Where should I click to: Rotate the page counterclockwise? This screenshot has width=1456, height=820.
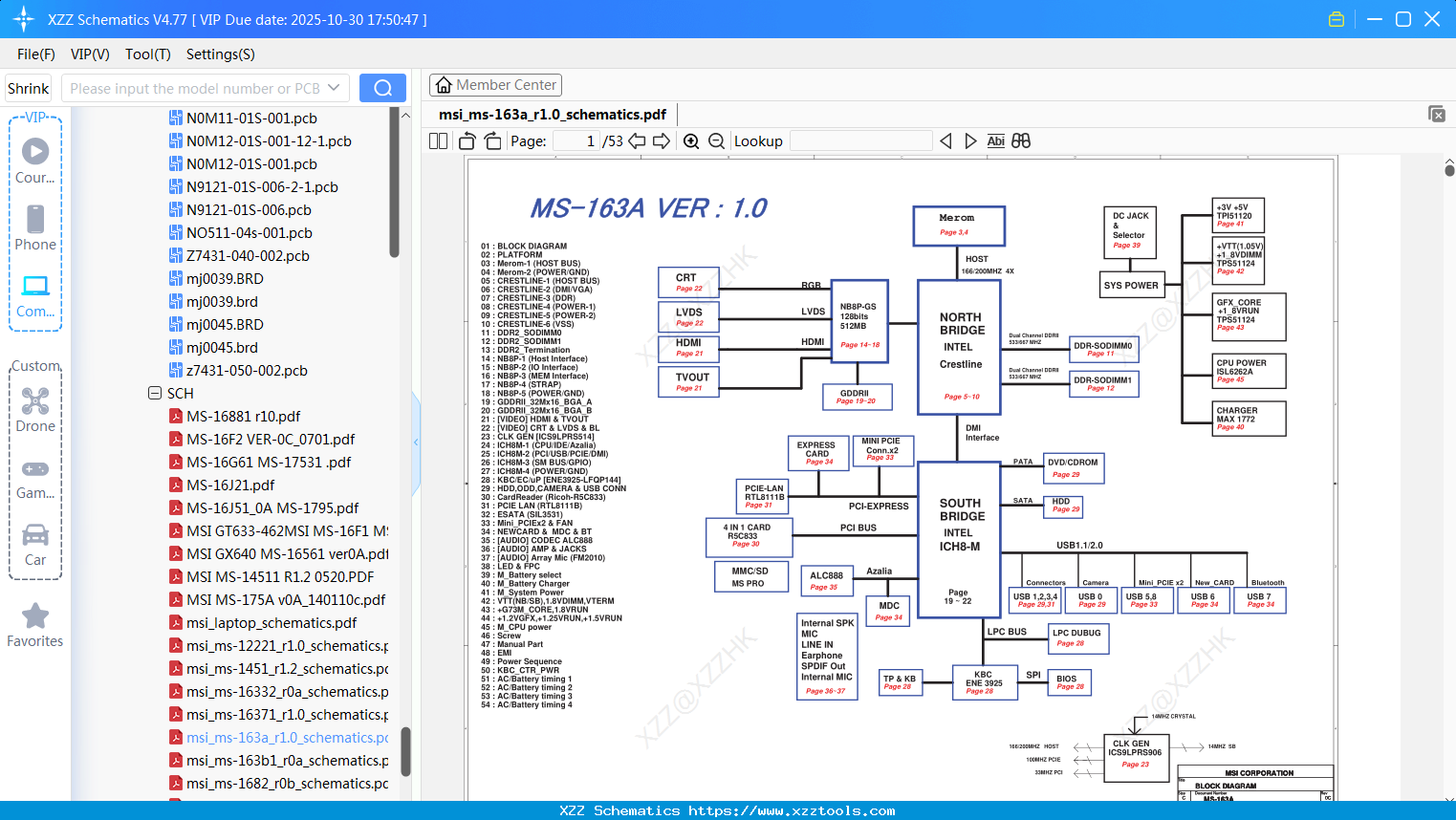pos(467,141)
